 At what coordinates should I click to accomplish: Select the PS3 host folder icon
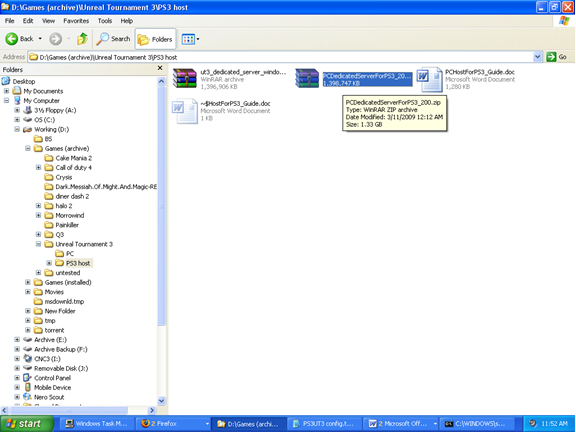tap(59, 263)
